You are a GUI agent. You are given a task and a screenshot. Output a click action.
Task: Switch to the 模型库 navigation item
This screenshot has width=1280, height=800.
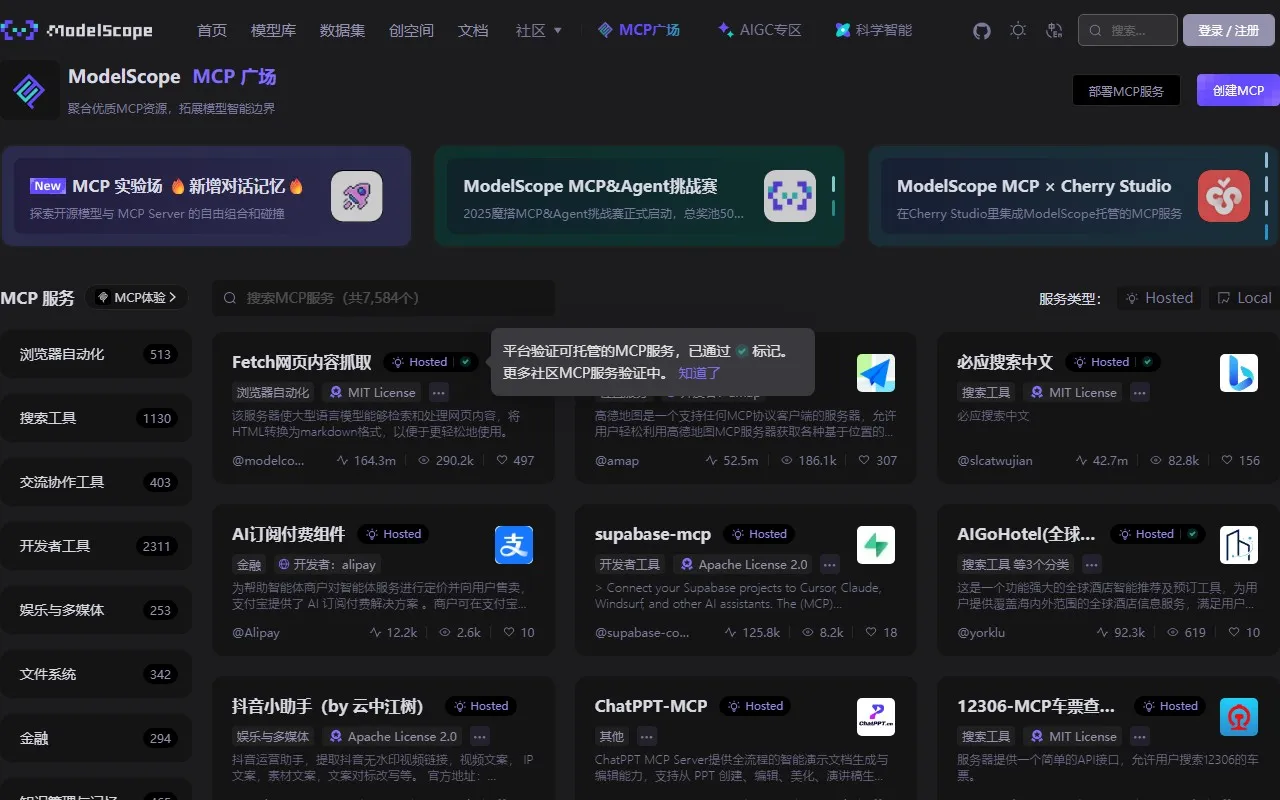(273, 30)
